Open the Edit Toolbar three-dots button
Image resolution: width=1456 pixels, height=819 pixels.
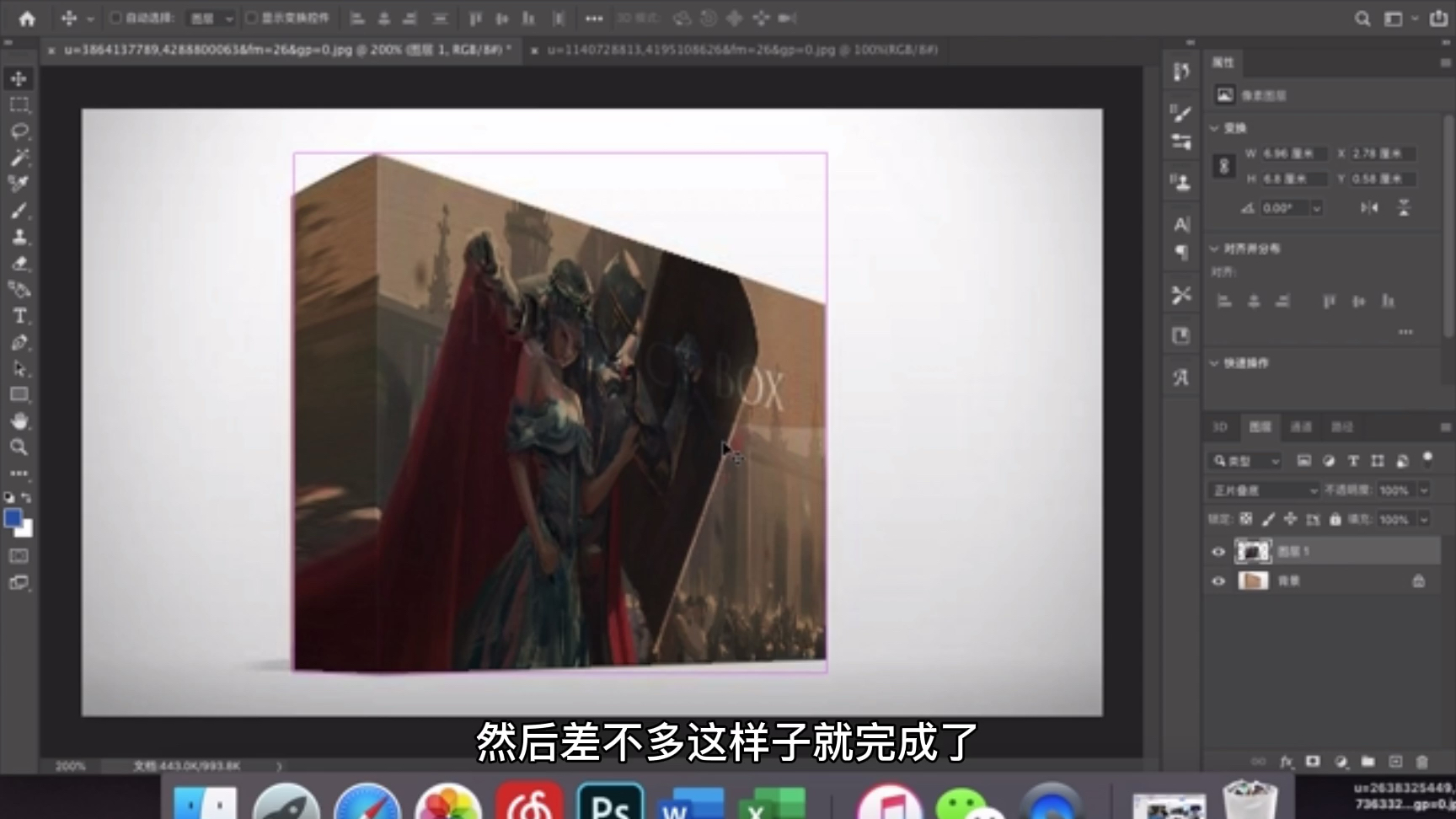[x=19, y=474]
